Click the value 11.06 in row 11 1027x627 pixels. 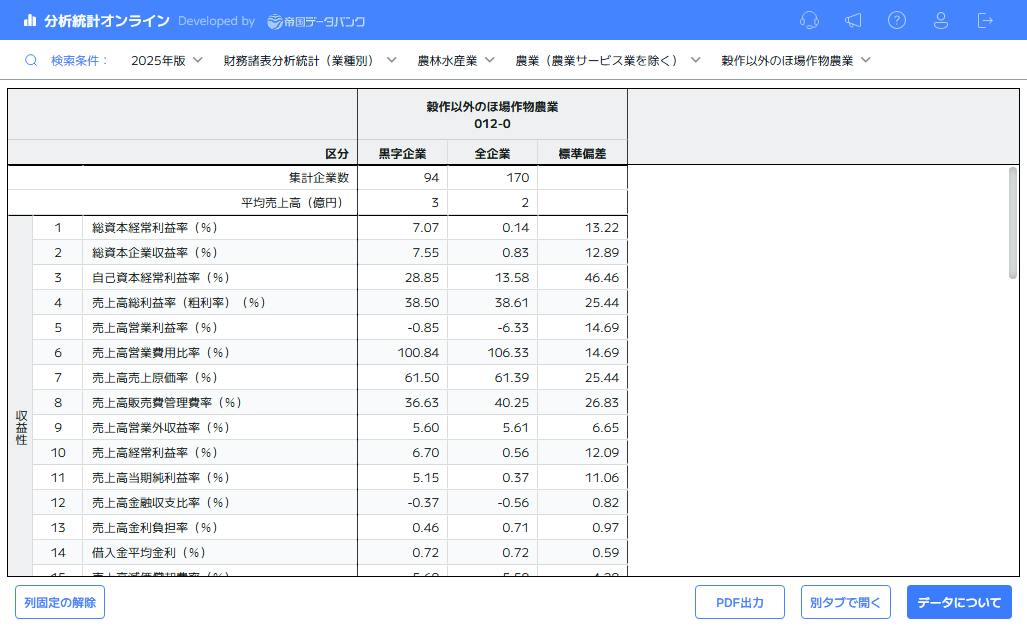click(x=602, y=478)
